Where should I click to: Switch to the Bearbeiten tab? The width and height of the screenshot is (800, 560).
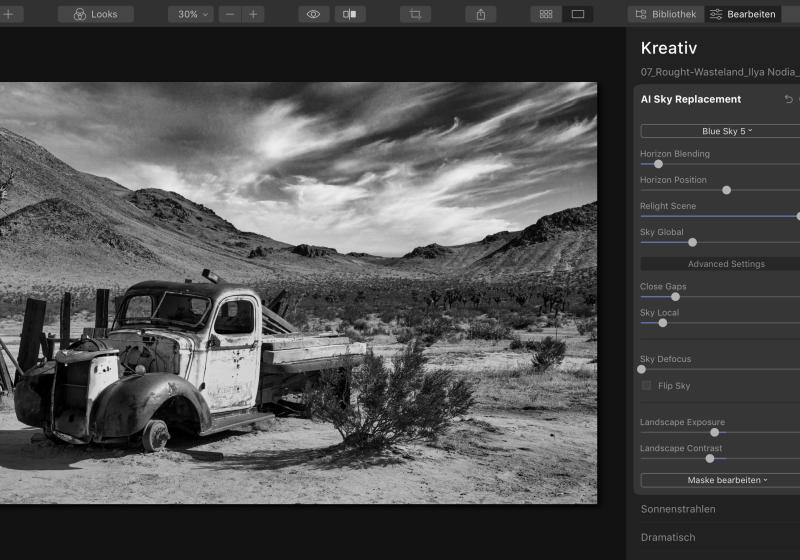tap(743, 14)
